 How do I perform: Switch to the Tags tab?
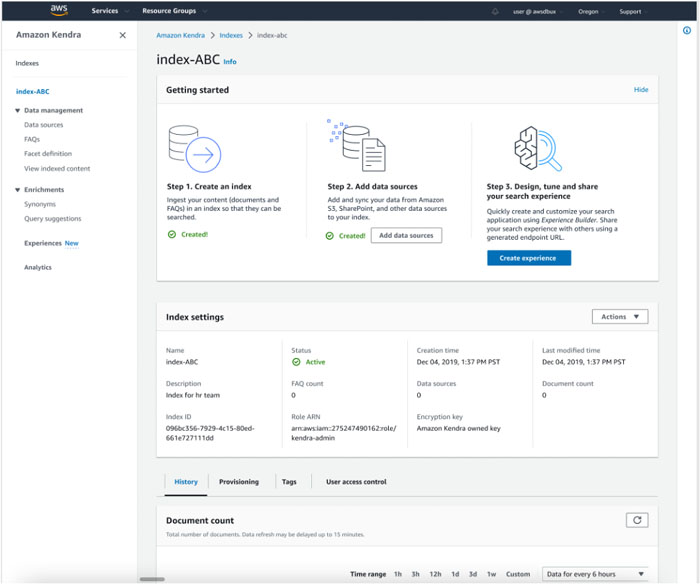(x=289, y=482)
